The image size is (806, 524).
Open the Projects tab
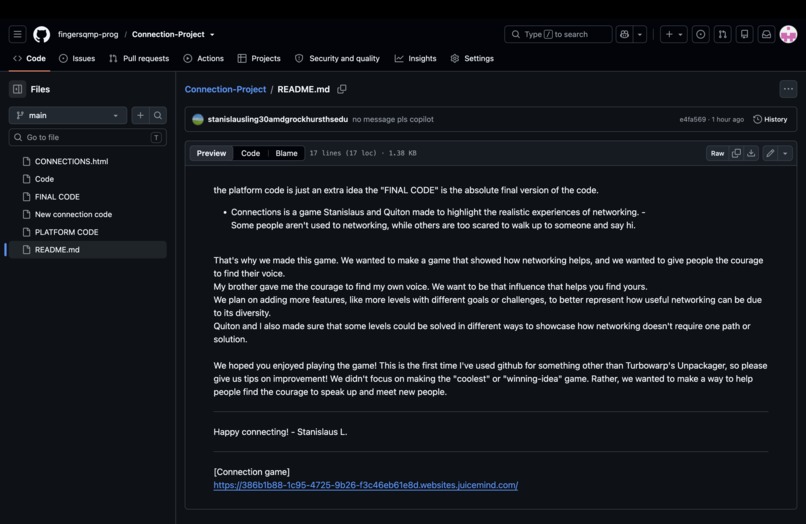coord(259,59)
